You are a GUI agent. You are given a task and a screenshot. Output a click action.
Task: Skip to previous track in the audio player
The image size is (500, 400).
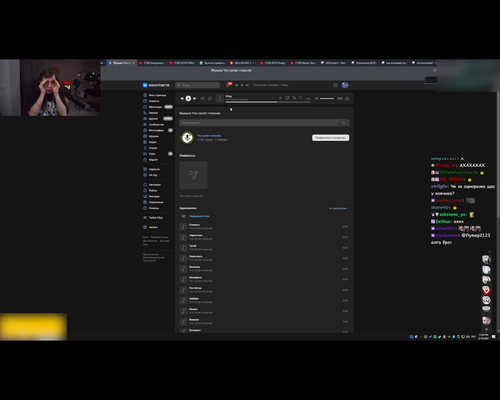click(x=182, y=98)
